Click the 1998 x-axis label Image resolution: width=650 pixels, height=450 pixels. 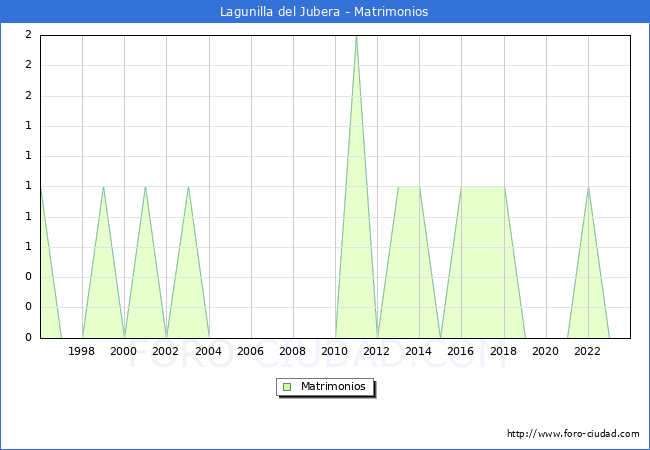(82, 351)
